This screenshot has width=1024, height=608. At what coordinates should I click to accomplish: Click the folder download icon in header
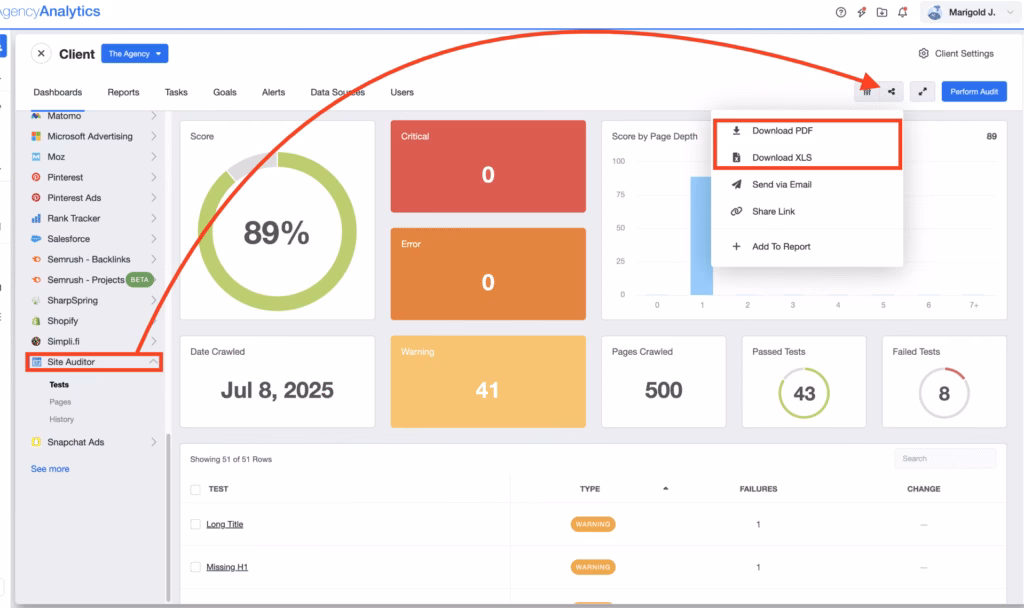click(882, 12)
